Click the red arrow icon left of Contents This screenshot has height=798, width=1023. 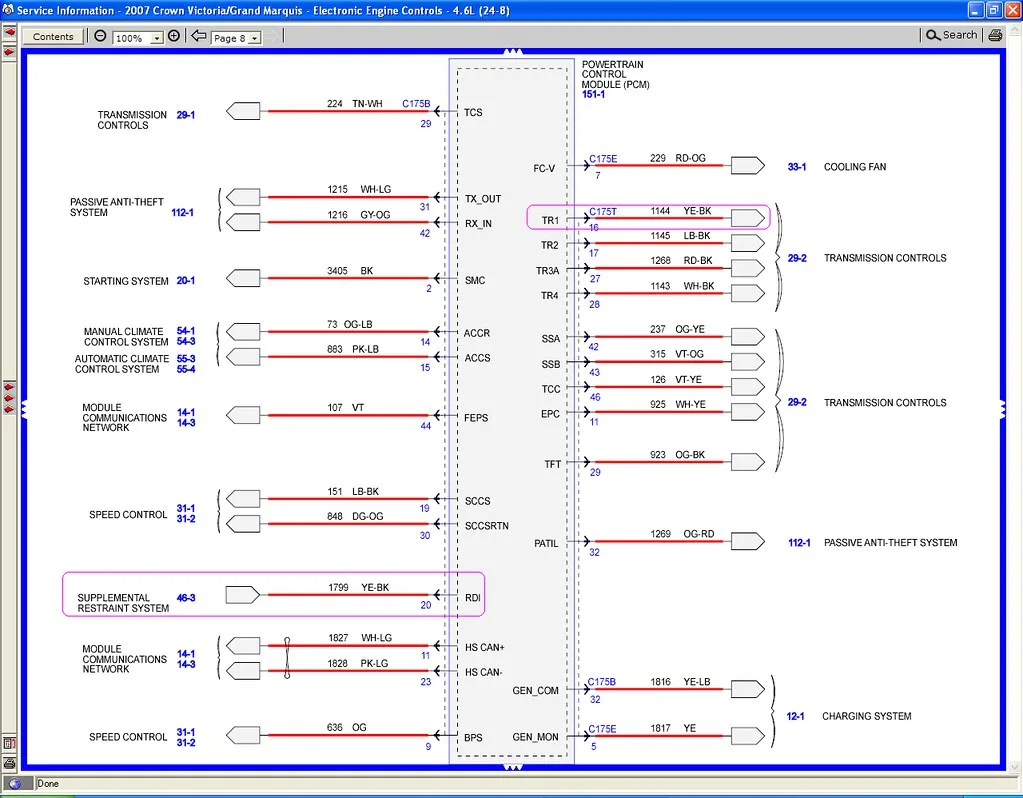pyautogui.click(x=9, y=31)
